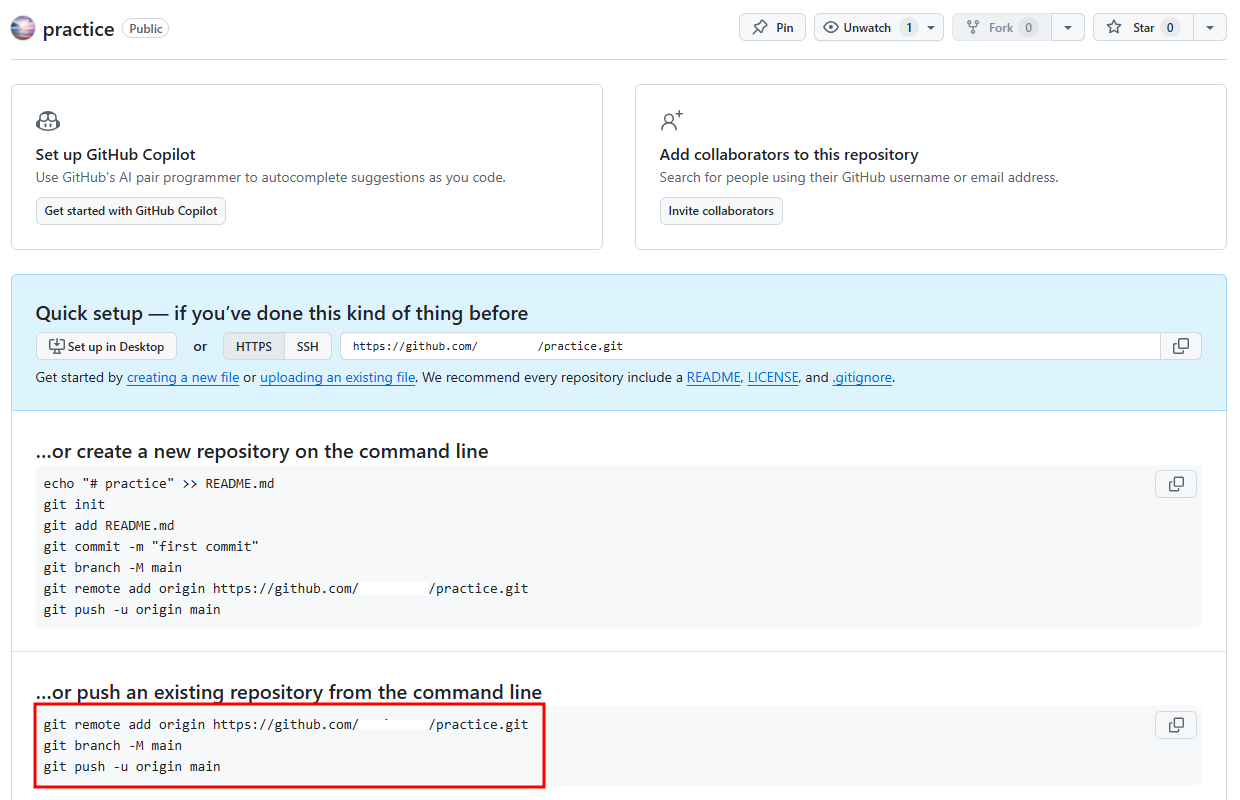1240x800 pixels.
Task: Click the 'Set up GitHub Copilot' heading
Action: pyautogui.click(x=116, y=155)
